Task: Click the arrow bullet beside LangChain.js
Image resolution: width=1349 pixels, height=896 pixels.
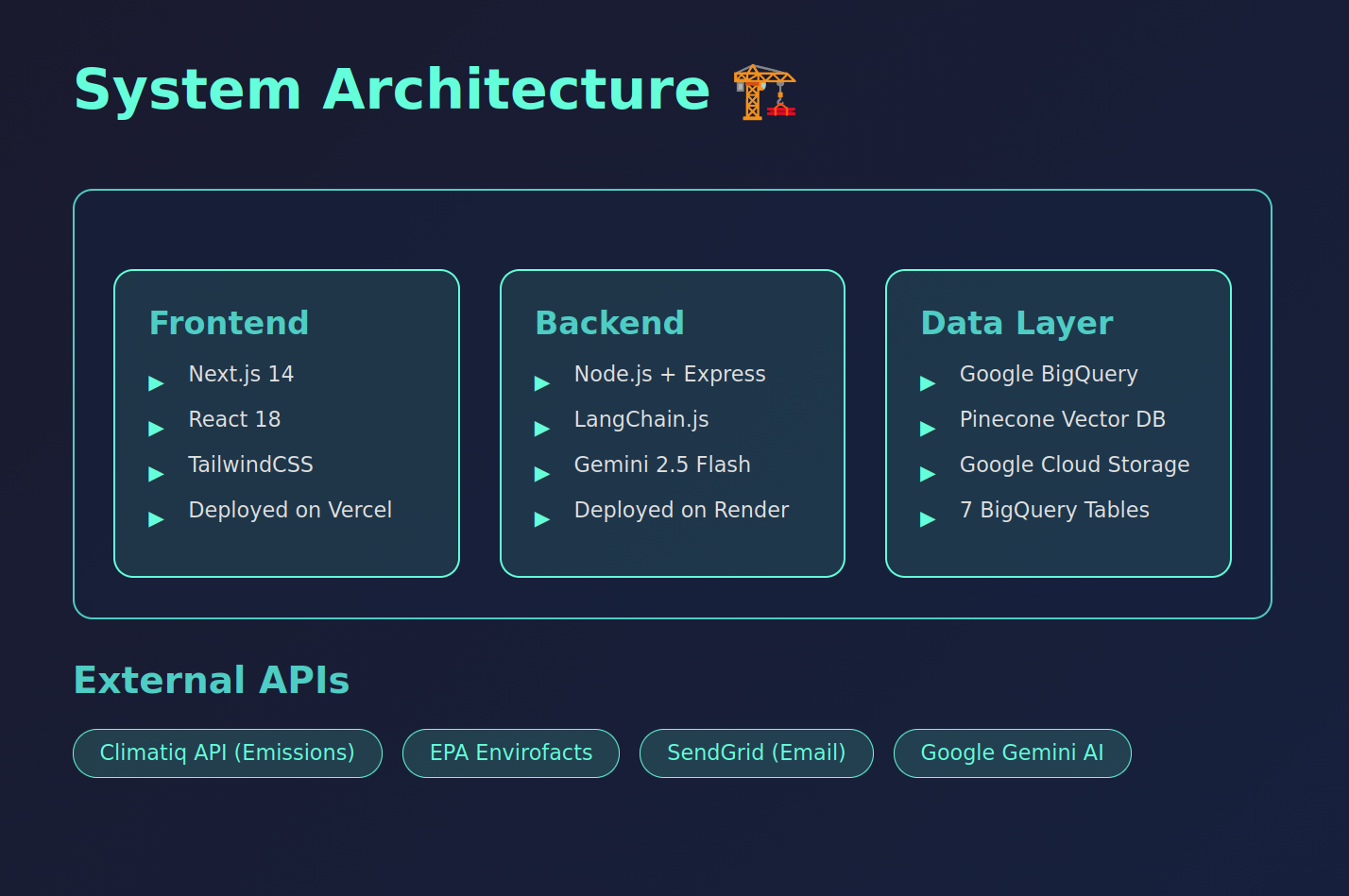Action: [542, 429]
